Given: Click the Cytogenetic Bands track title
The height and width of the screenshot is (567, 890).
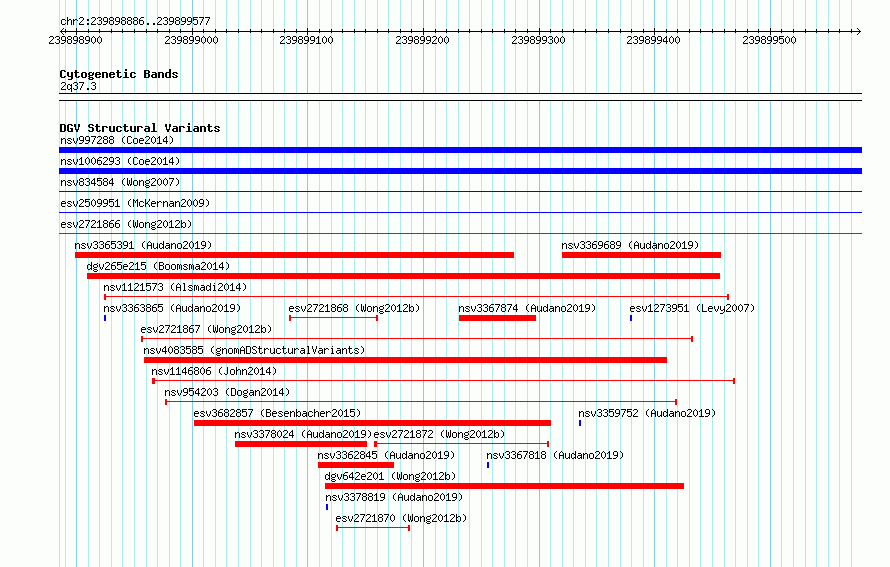Looking at the screenshot, I should [x=119, y=74].
